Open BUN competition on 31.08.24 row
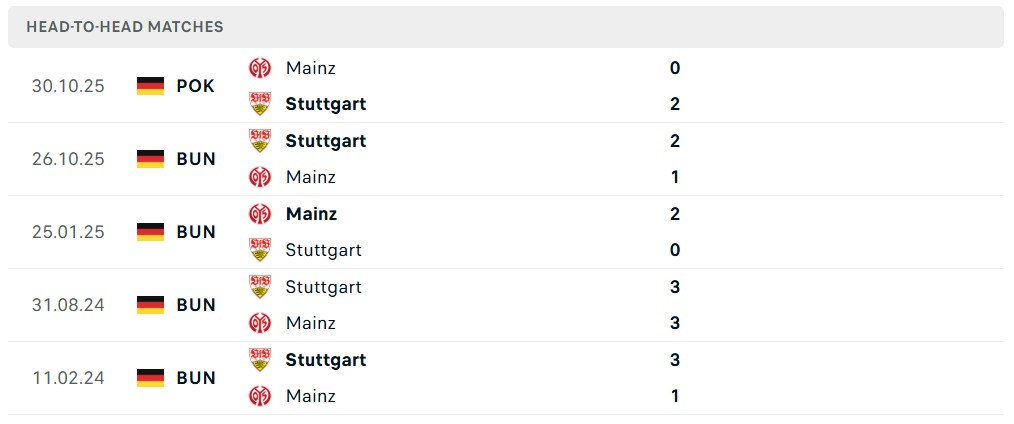The image size is (1014, 424). pyautogui.click(x=196, y=305)
